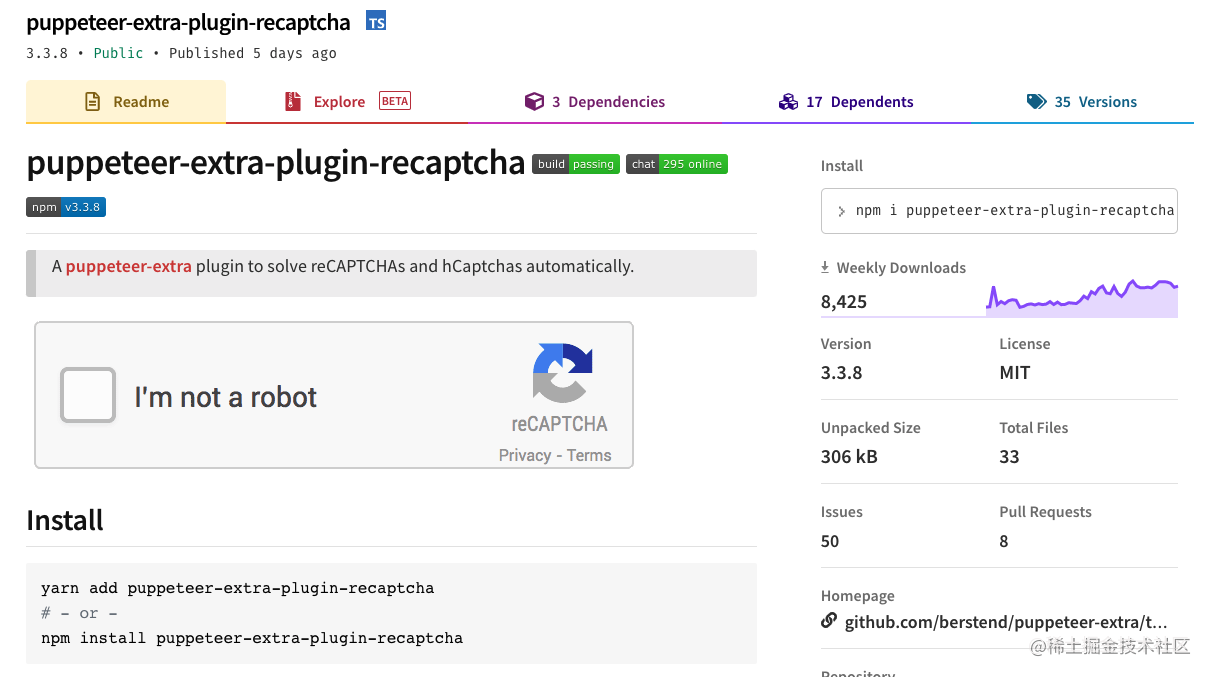
Task: Click the page title puppeteer-extra-plugin-recaptcha heading
Action: tap(275, 163)
